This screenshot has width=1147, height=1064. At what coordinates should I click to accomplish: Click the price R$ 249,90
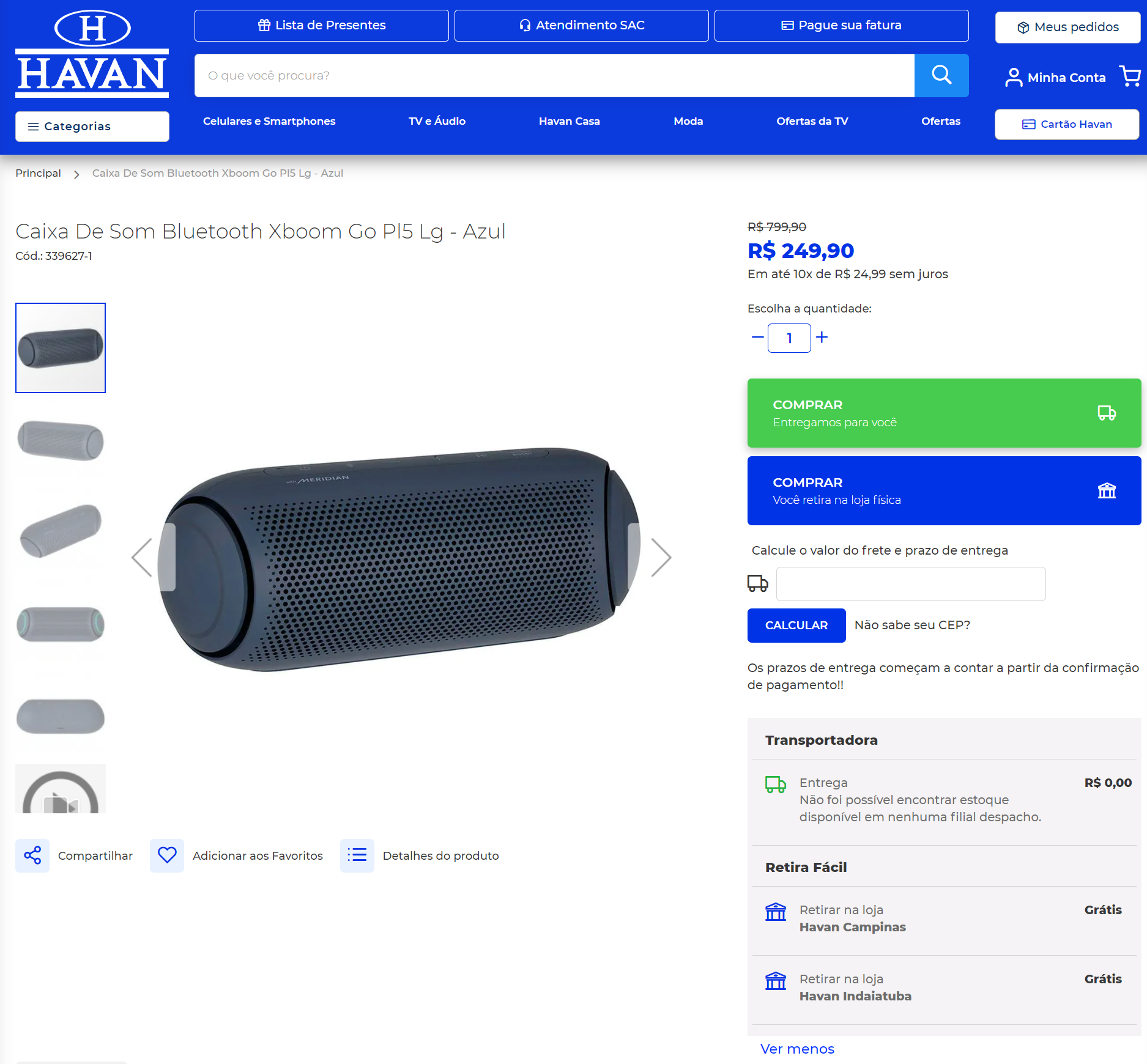point(801,251)
